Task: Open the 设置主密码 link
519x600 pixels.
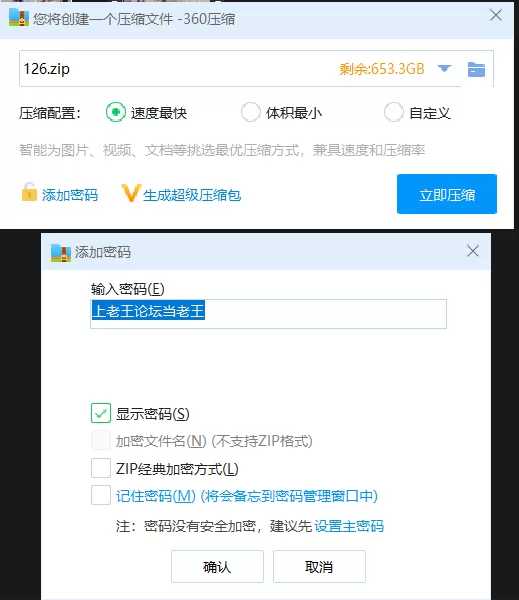Action: 349,526
